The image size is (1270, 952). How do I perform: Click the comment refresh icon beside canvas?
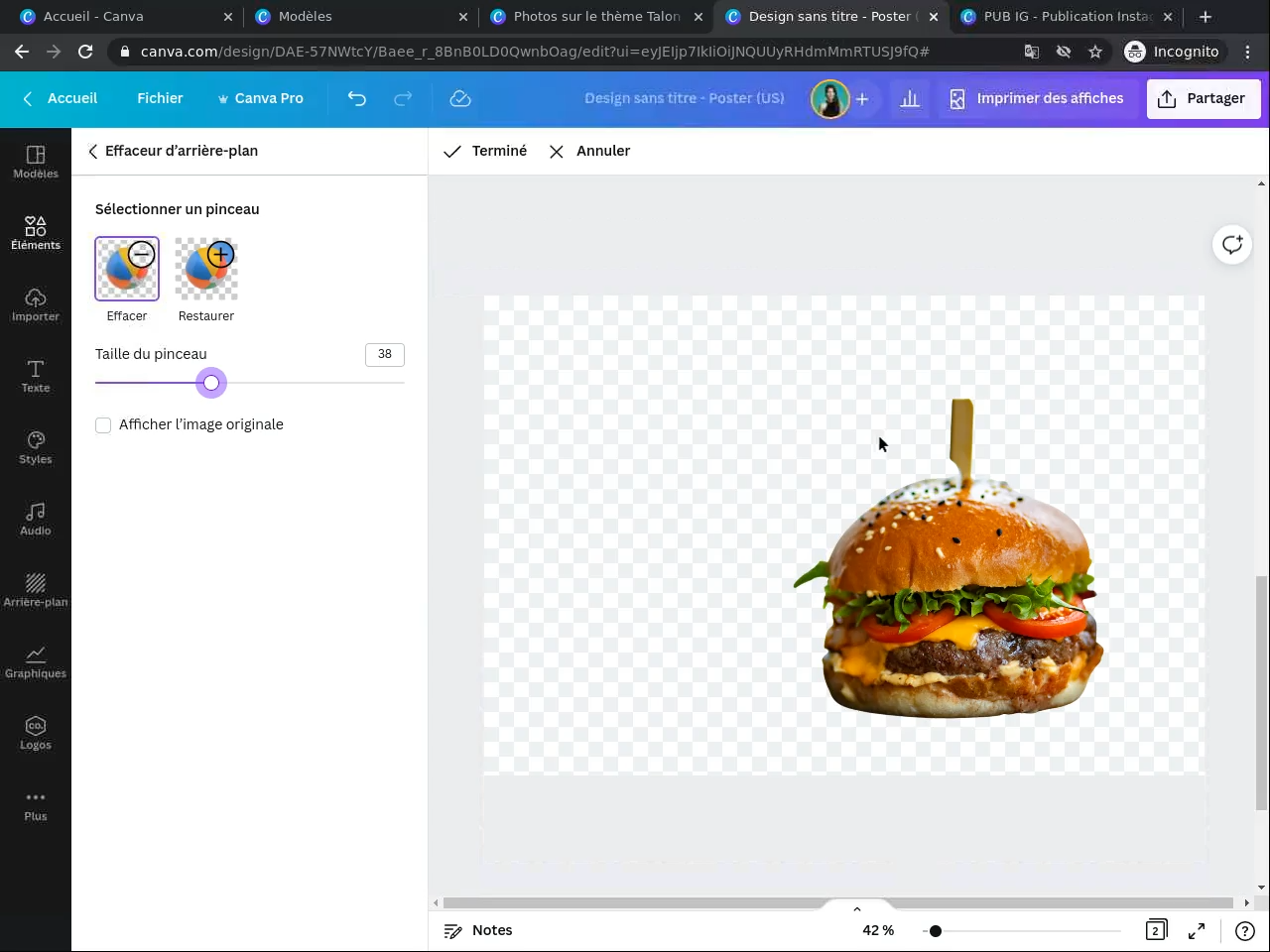(x=1232, y=245)
